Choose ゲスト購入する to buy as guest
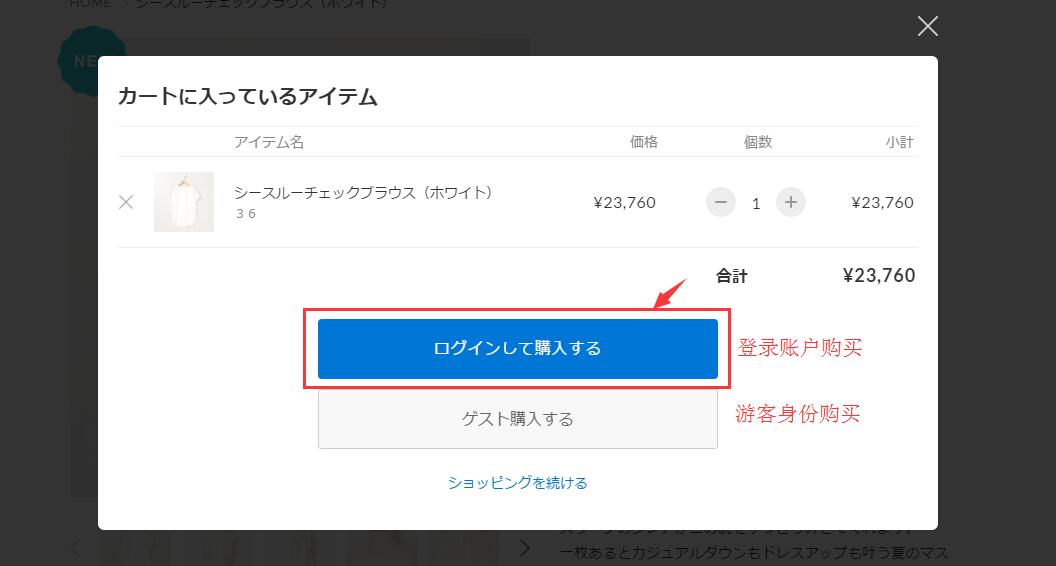The image size is (1056, 566). pos(517,419)
